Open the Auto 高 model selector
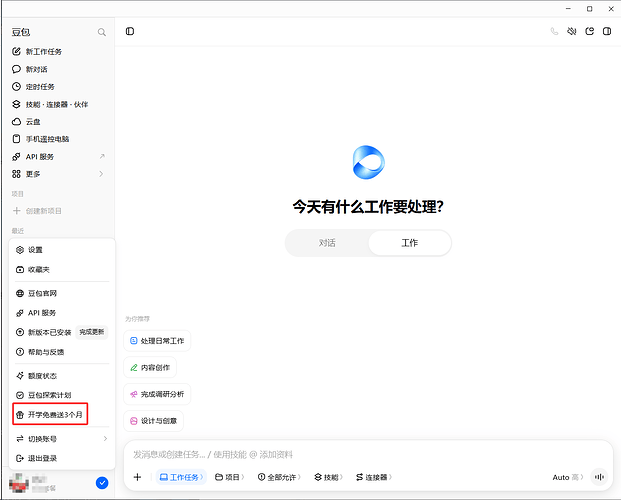This screenshot has width=621, height=500. [568, 477]
